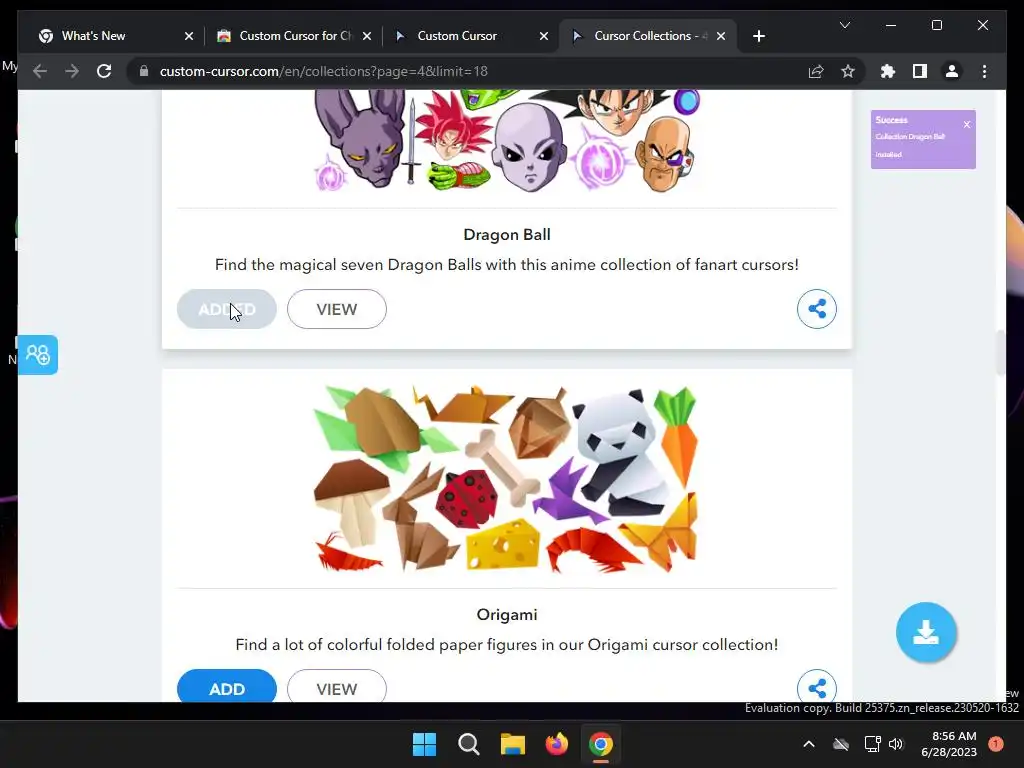Open the Chrome profile menu
The image size is (1024, 768).
pyautogui.click(x=952, y=71)
